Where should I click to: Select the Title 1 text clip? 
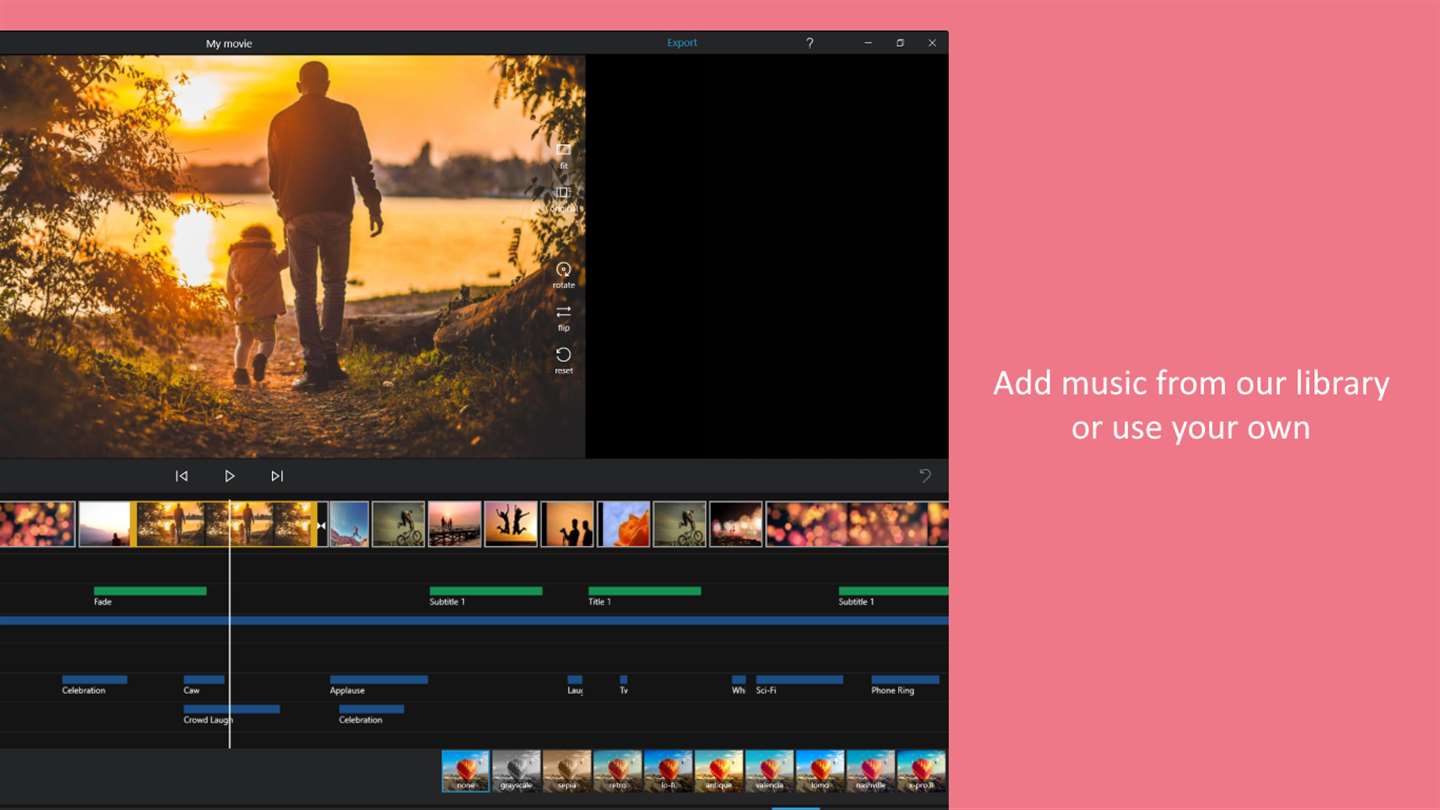(644, 591)
